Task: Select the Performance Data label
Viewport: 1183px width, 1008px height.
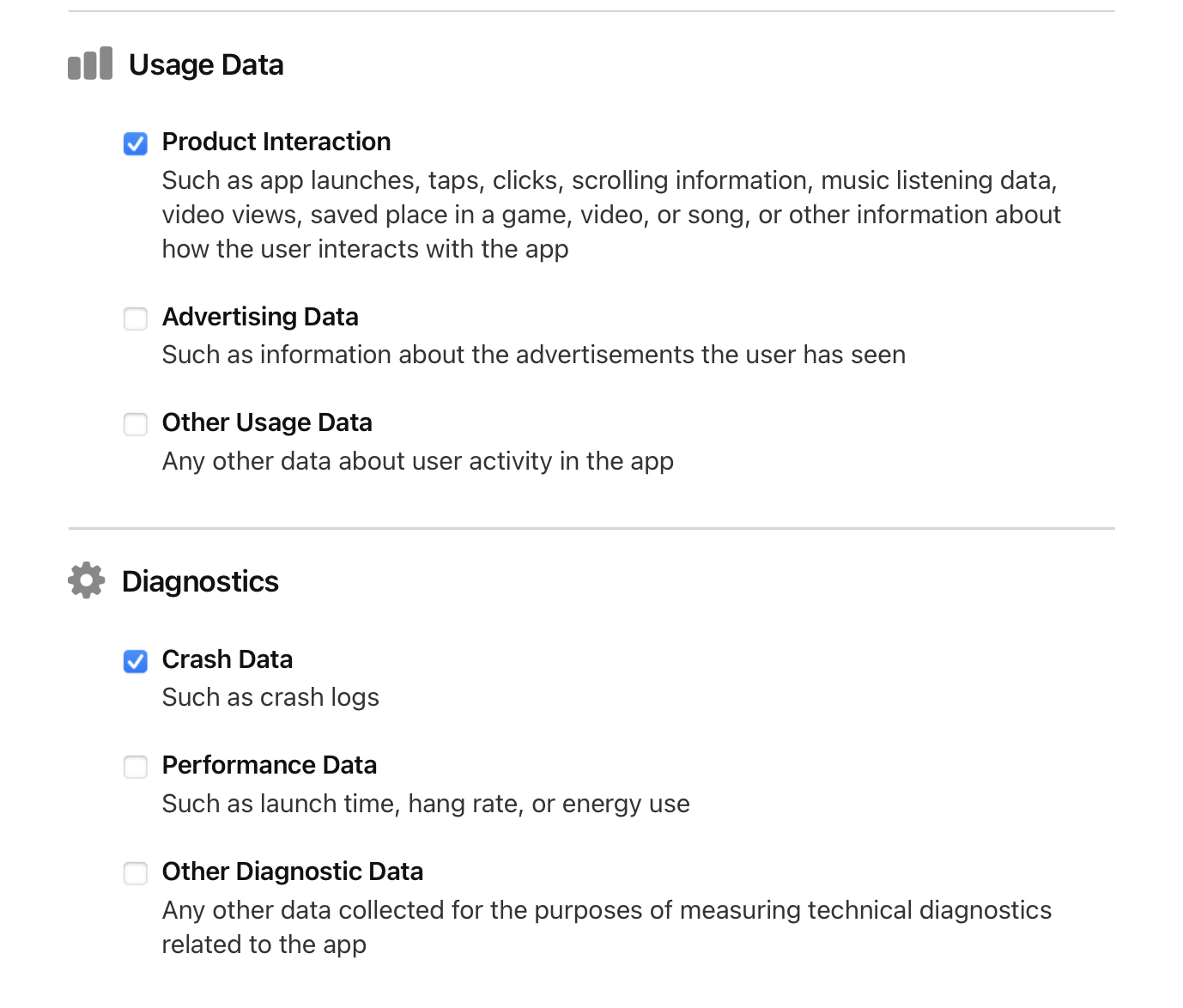Action: [269, 765]
